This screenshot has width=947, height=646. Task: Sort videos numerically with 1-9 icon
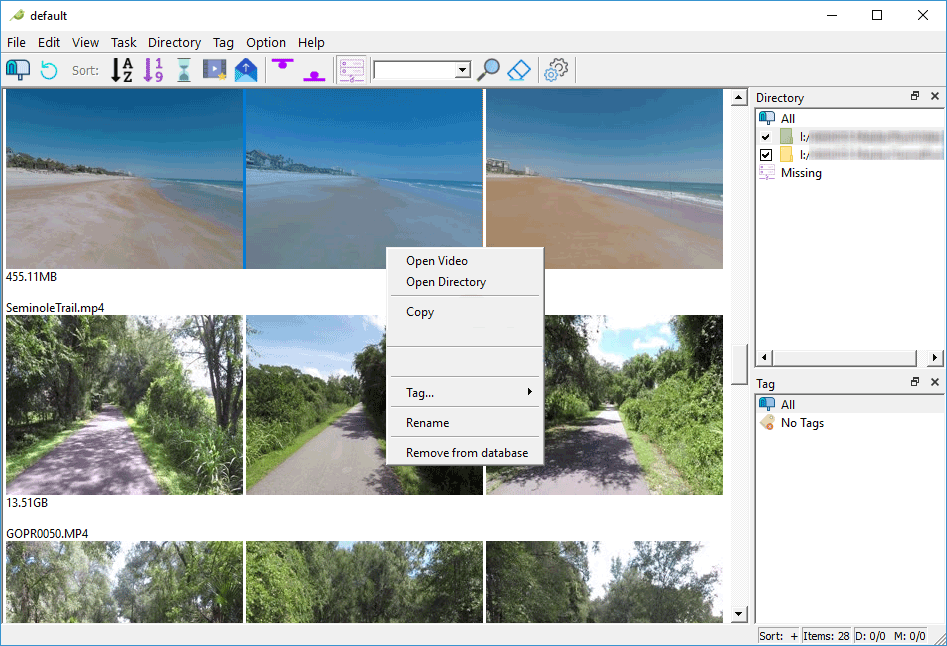pos(153,70)
